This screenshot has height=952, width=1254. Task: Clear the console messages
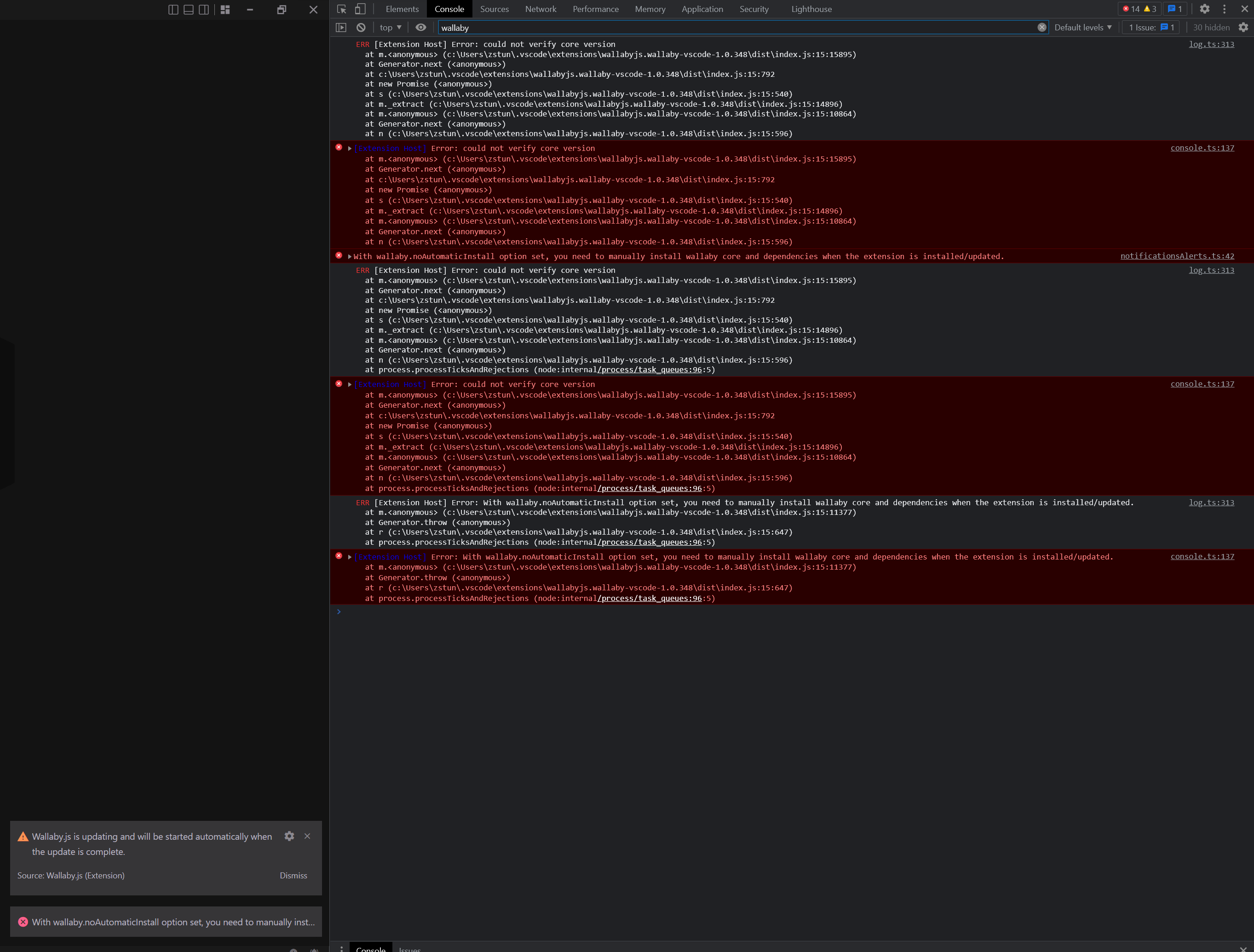click(361, 27)
